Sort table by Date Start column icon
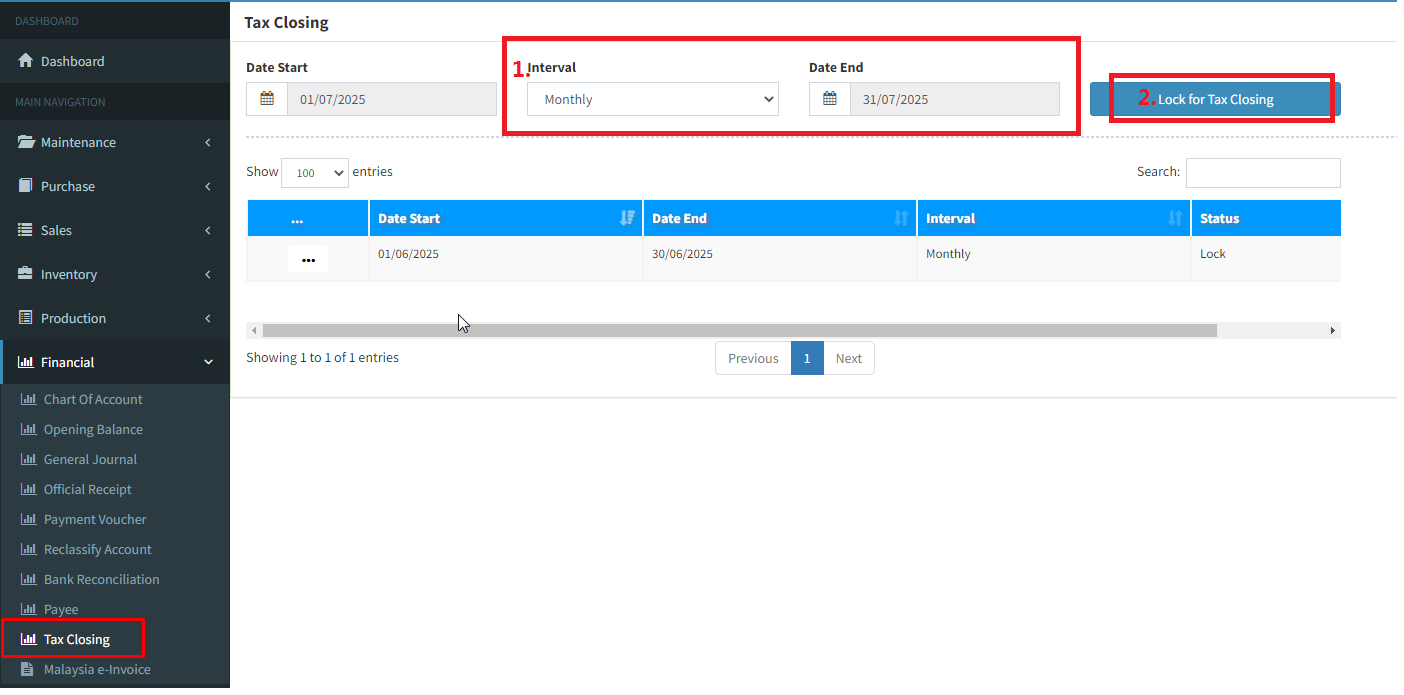1404x695 pixels. 627,218
